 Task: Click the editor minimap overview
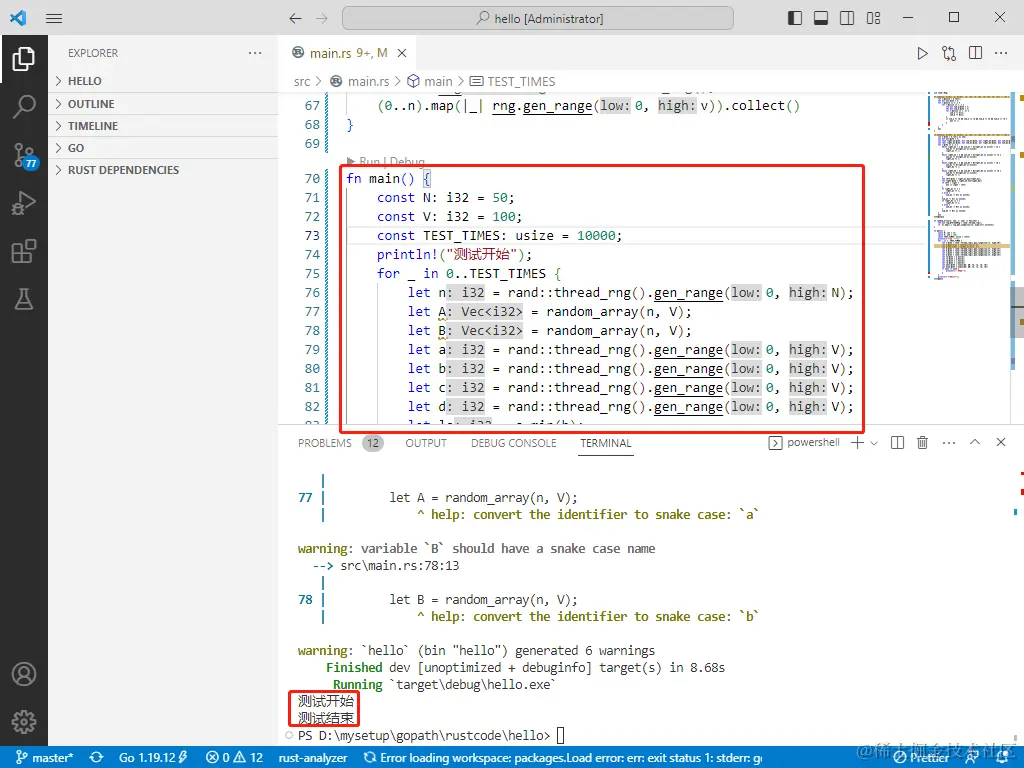tap(968, 185)
